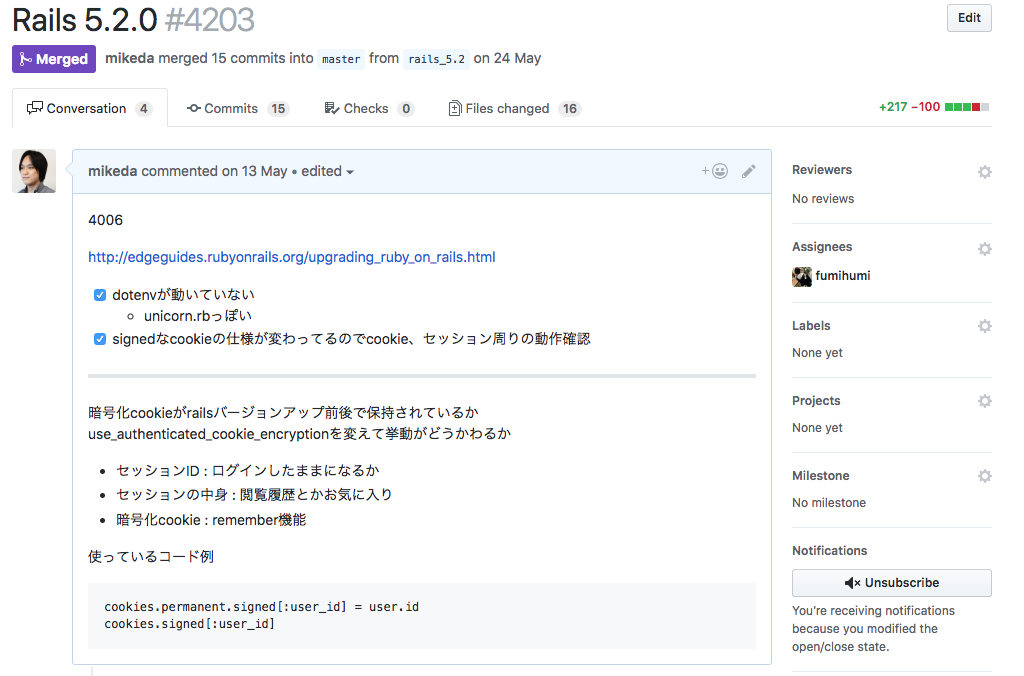
Task: Switch to the Commits tab
Action: [238, 108]
